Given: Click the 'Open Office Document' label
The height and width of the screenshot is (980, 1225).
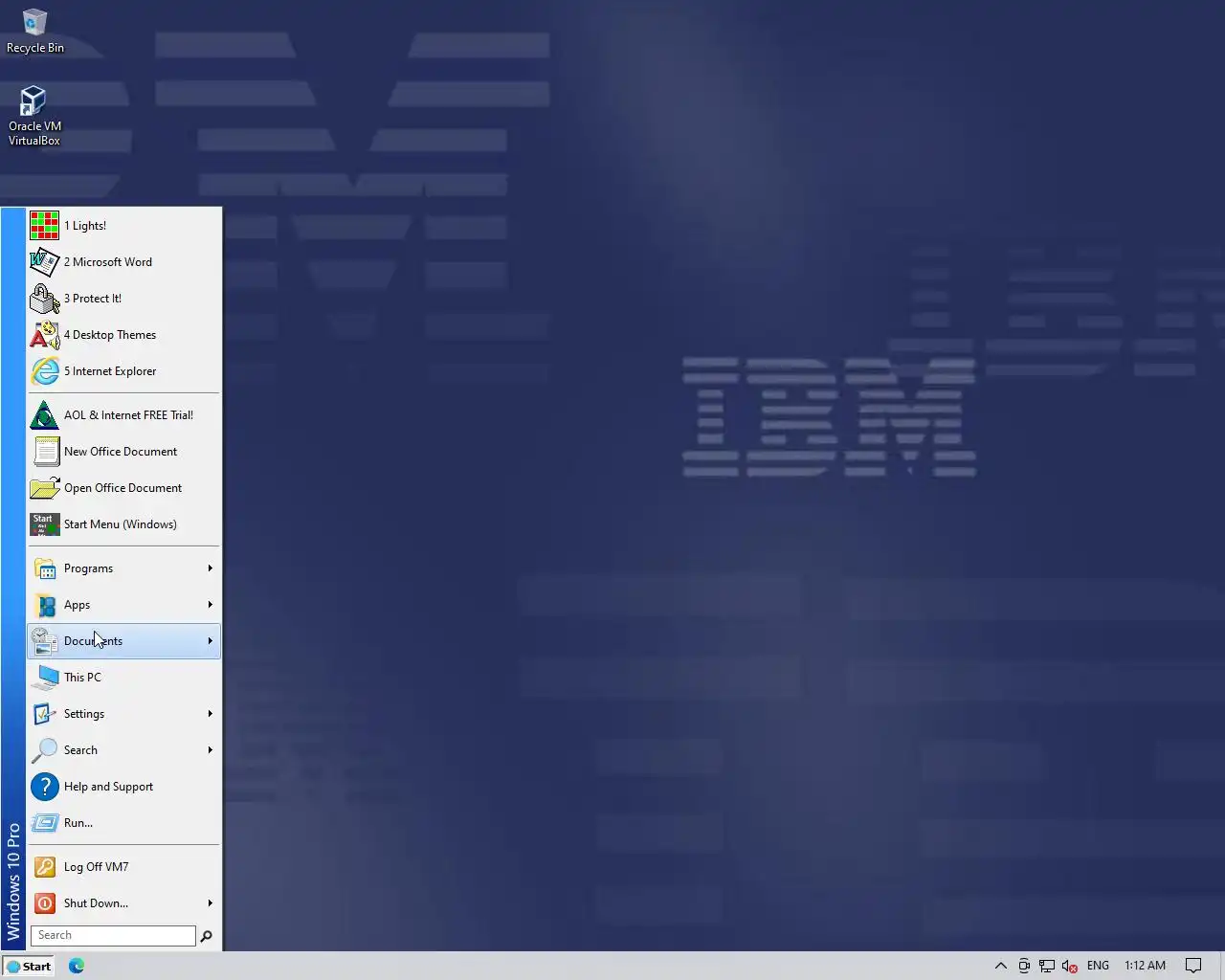Looking at the screenshot, I should 122,488.
